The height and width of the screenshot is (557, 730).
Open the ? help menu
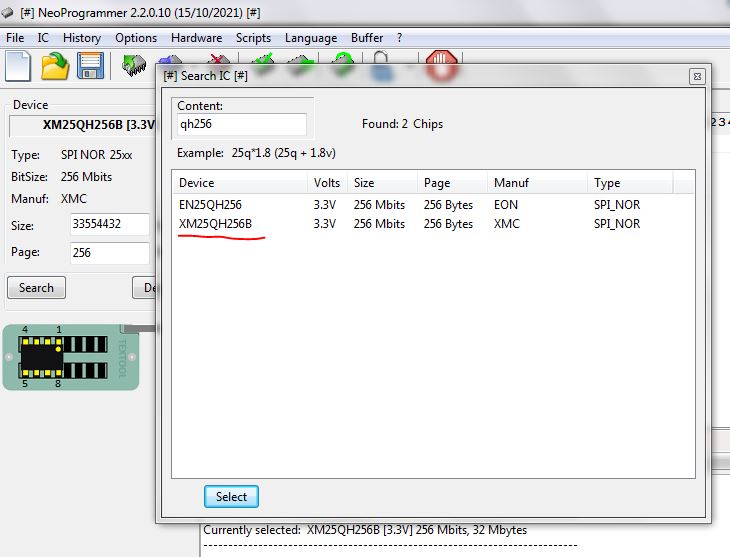[x=399, y=38]
